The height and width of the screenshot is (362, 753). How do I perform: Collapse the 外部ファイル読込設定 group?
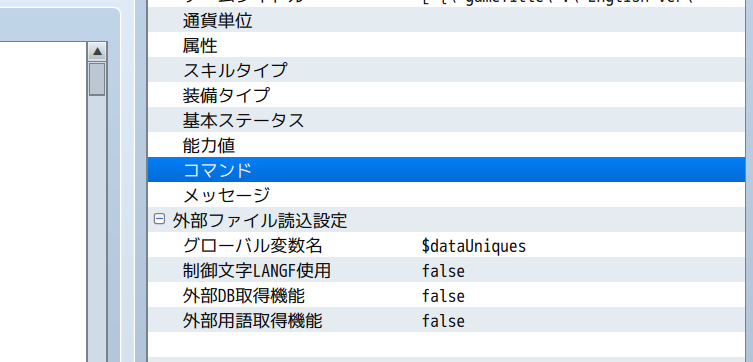click(x=159, y=219)
